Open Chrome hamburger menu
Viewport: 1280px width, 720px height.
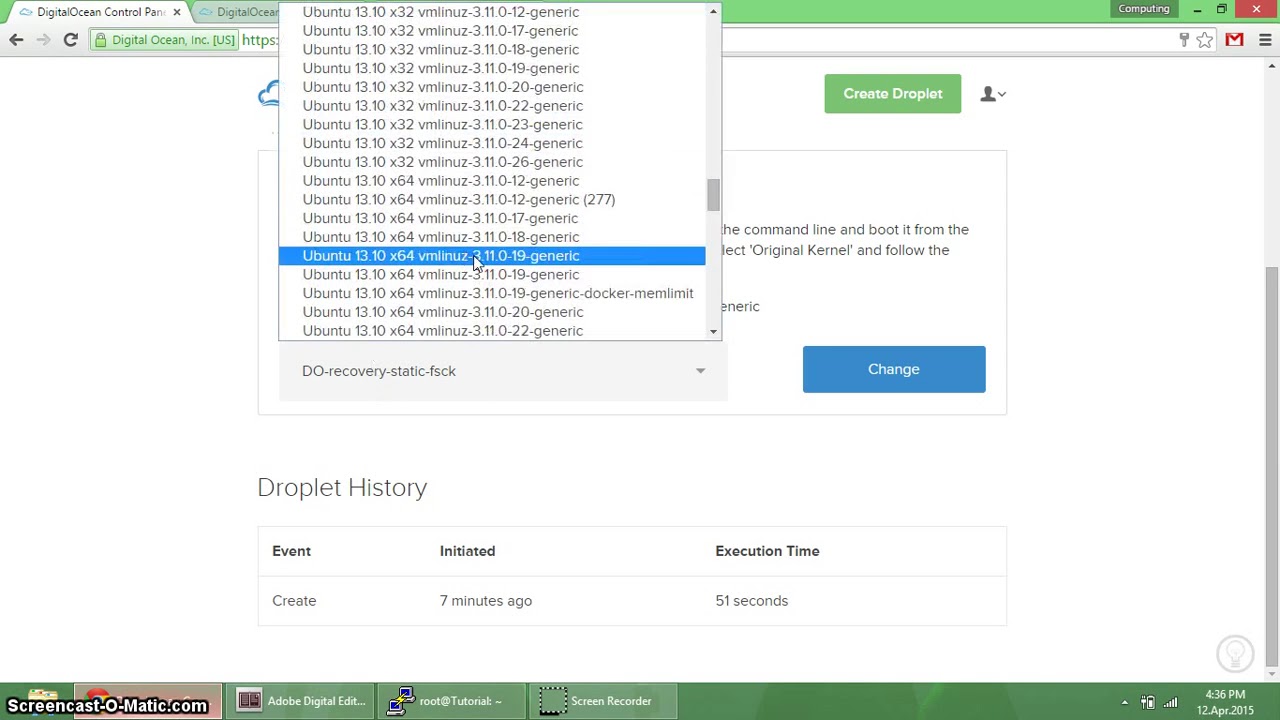pos(1265,40)
